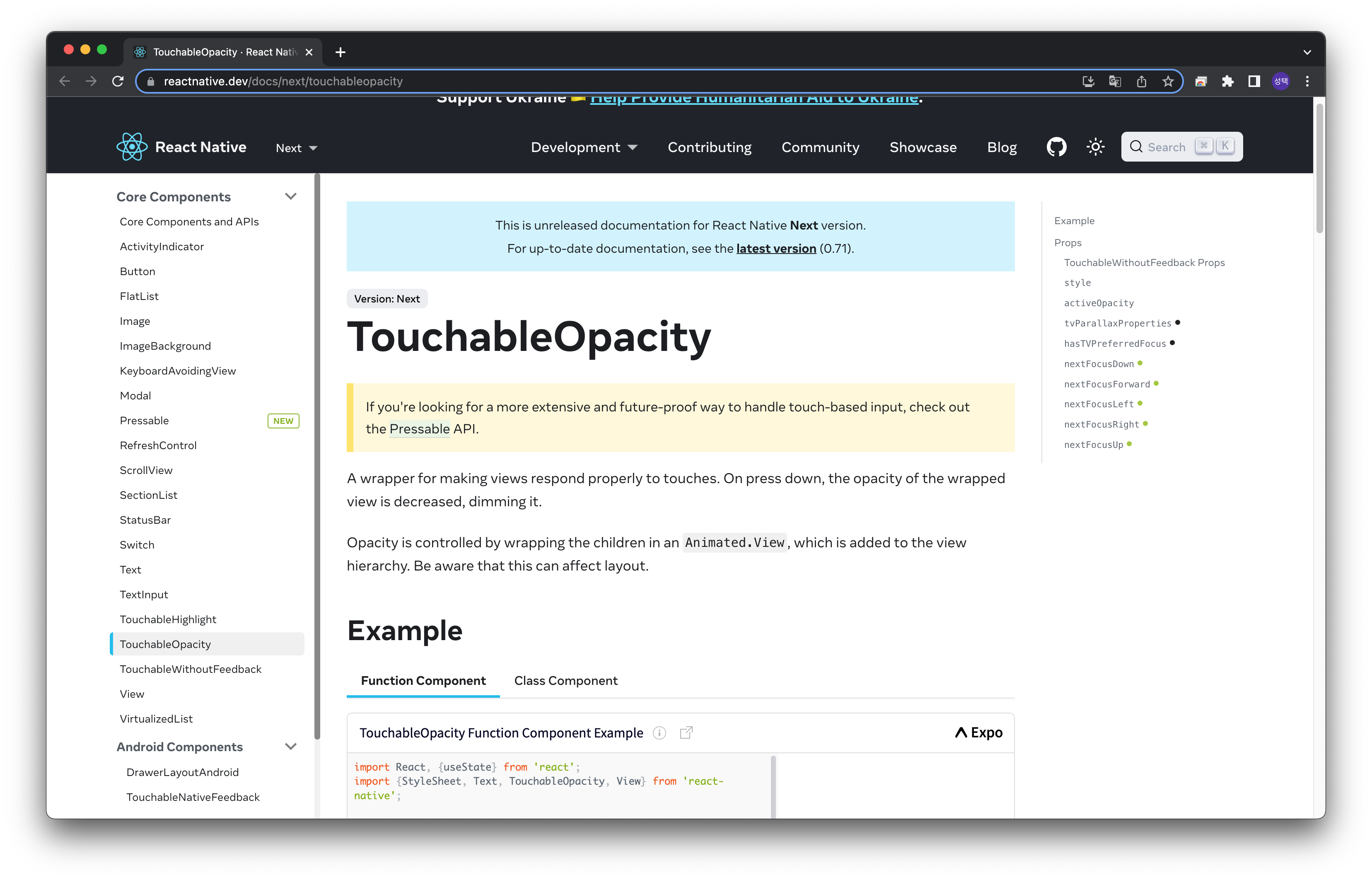Viewport: 1372px width, 880px height.
Task: Open the Next version dropdown
Action: click(x=296, y=148)
